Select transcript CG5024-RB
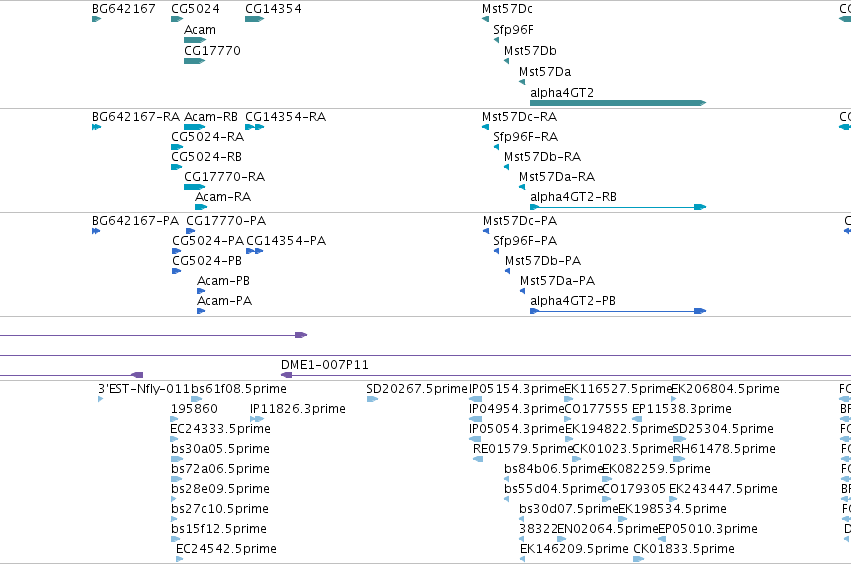This screenshot has height=564, width=851. pyautogui.click(x=206, y=157)
